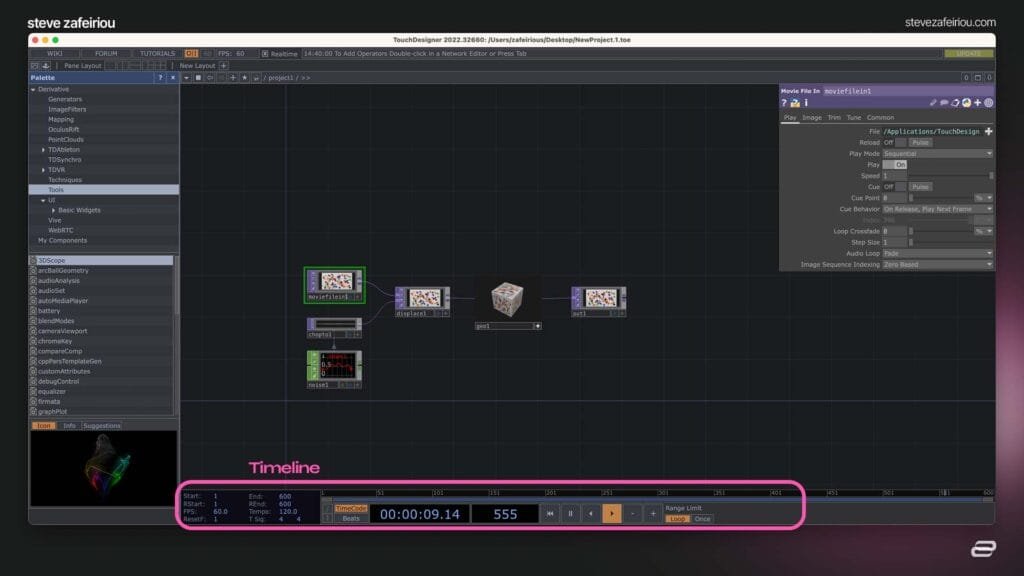
Task: Click Reload Pulse button
Action: pos(920,142)
